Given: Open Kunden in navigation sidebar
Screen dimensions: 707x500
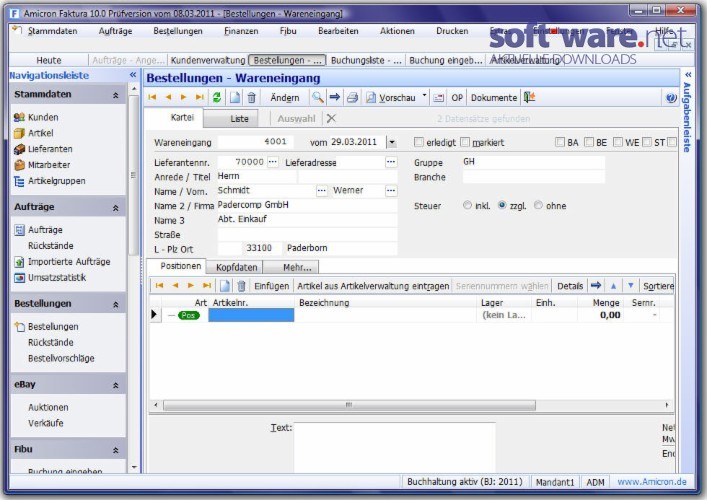Looking at the screenshot, I should point(43,117).
